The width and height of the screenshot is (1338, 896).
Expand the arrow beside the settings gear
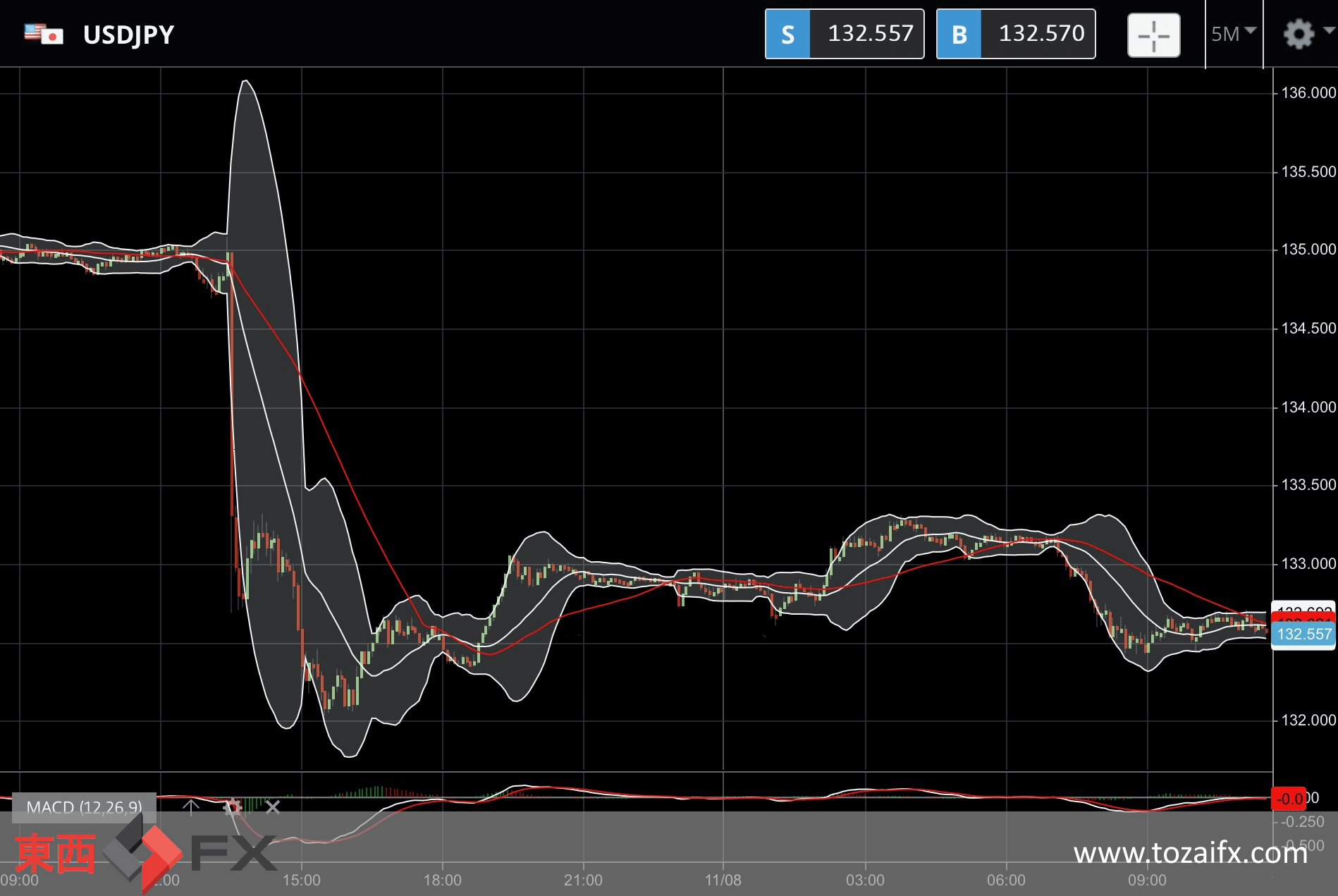[1329, 30]
